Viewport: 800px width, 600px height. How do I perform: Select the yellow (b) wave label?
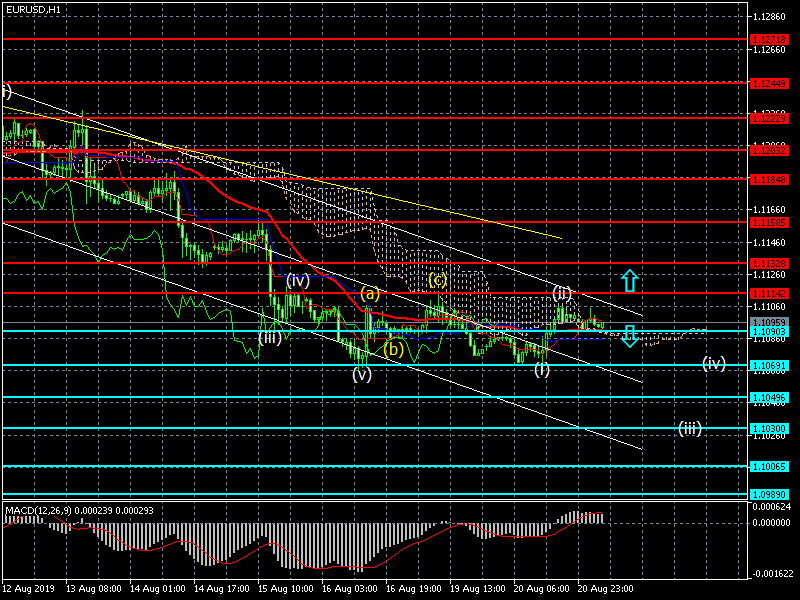pos(393,350)
